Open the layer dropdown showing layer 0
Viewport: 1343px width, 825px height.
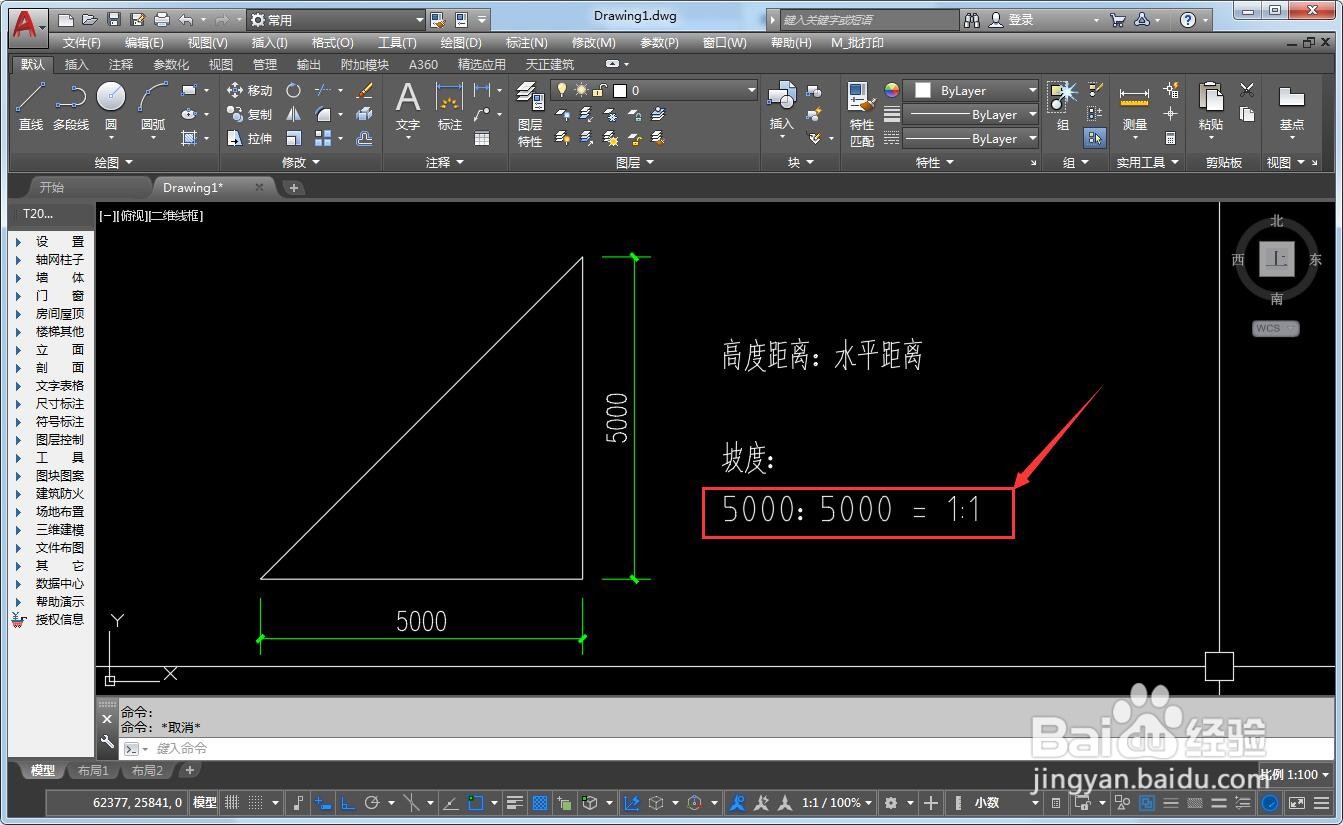(654, 90)
